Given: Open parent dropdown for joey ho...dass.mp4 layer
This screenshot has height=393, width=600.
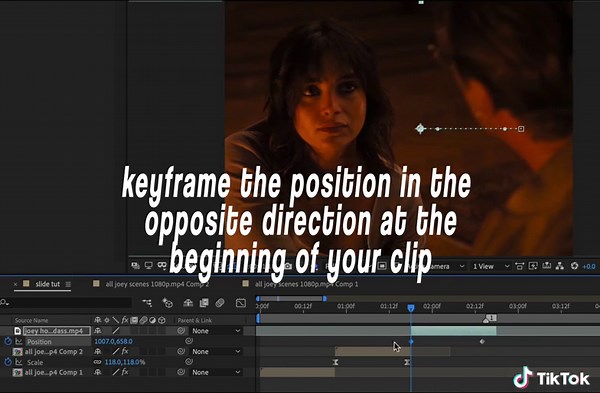Looking at the screenshot, I should (x=216, y=331).
